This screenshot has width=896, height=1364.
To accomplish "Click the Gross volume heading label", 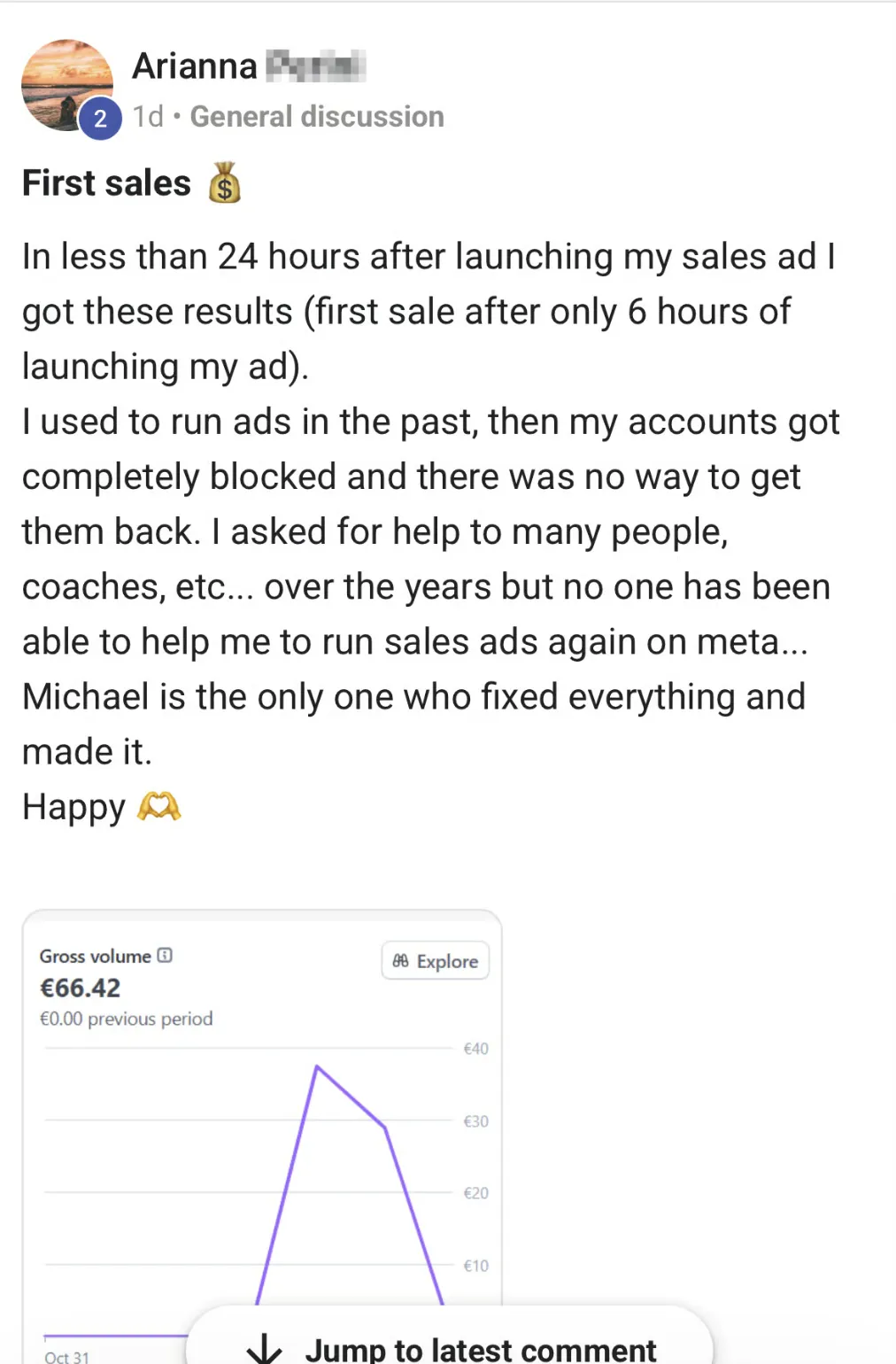I will (96, 956).
